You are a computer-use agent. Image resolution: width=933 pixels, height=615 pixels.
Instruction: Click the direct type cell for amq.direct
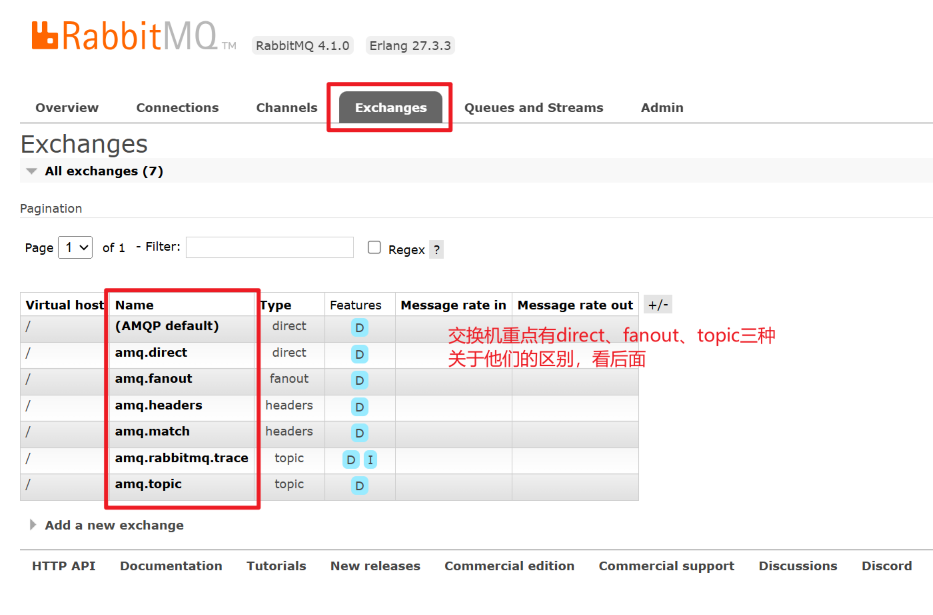coord(289,353)
